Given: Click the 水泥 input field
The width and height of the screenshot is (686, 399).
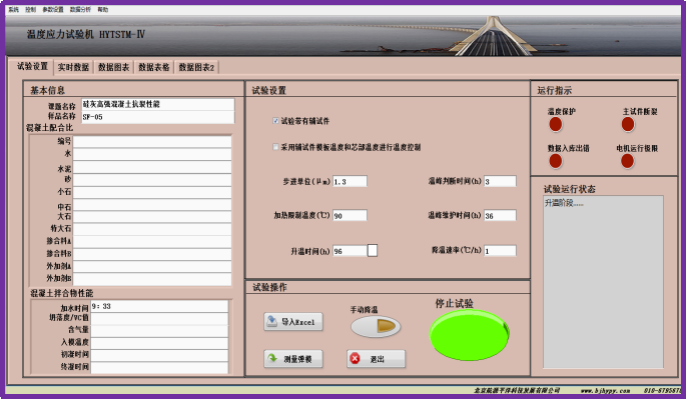Looking at the screenshot, I should point(152,167).
